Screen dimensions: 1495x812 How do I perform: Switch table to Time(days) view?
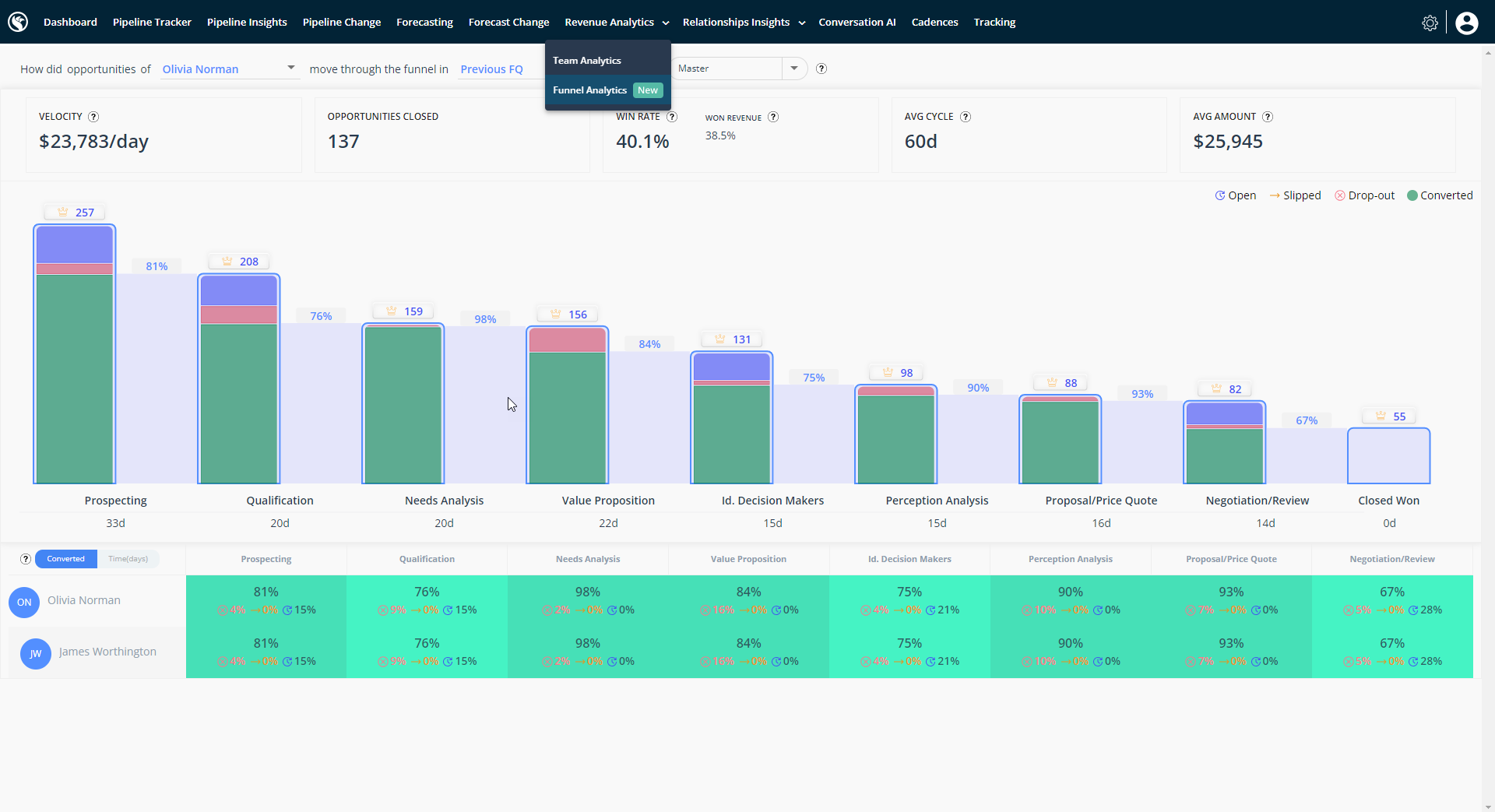[x=128, y=559]
